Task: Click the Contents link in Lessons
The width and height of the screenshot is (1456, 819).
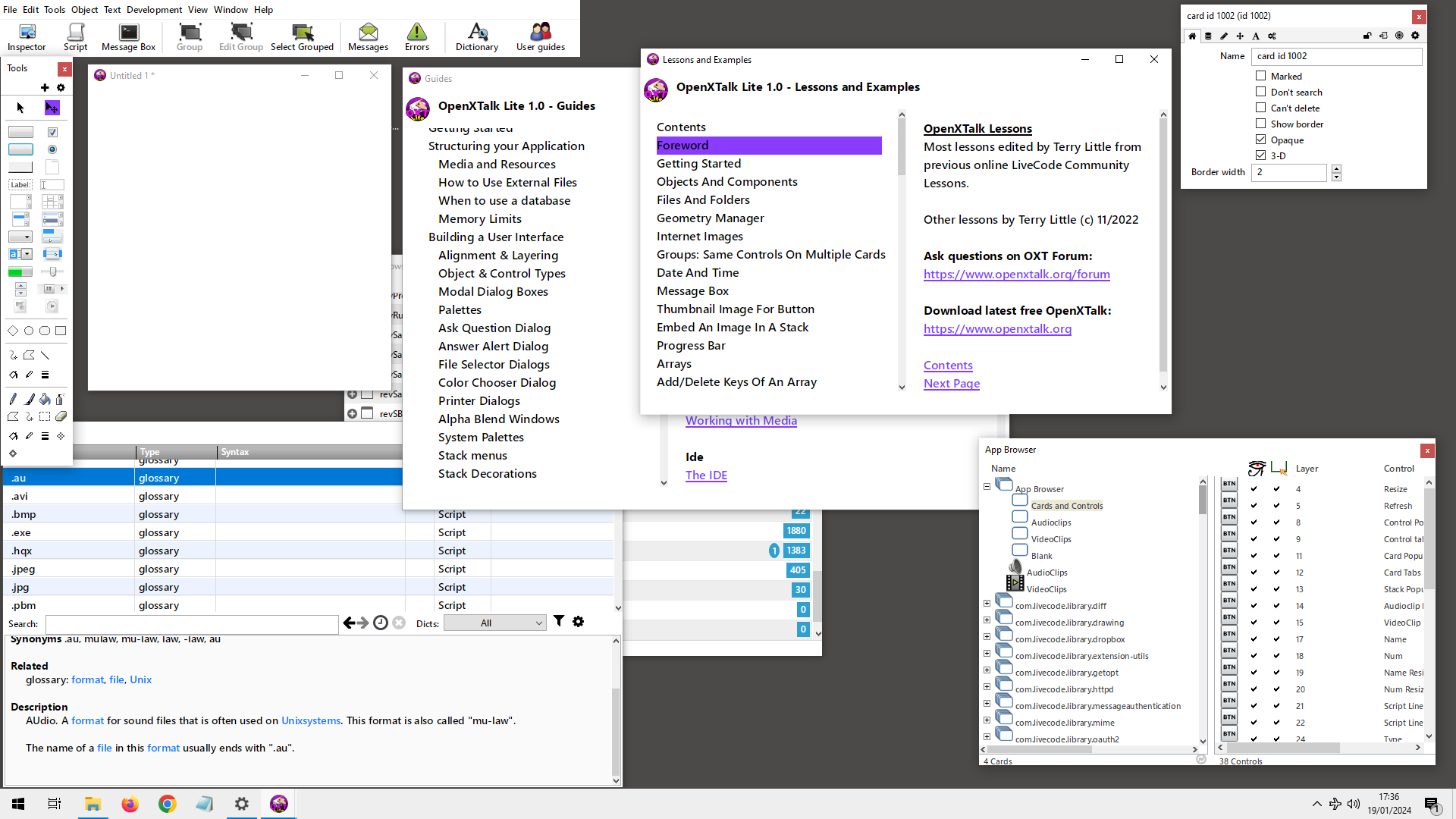Action: [x=947, y=365]
